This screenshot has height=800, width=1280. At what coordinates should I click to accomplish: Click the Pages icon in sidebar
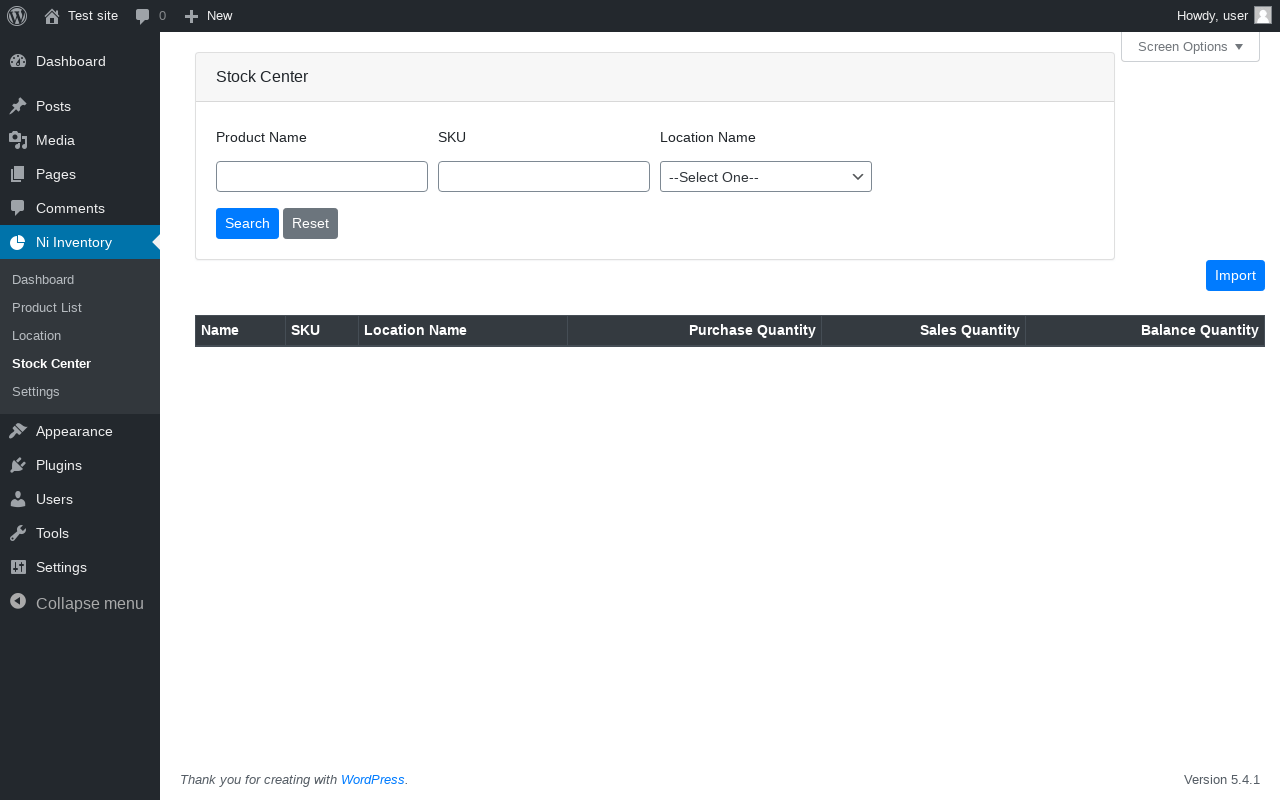tap(18, 174)
